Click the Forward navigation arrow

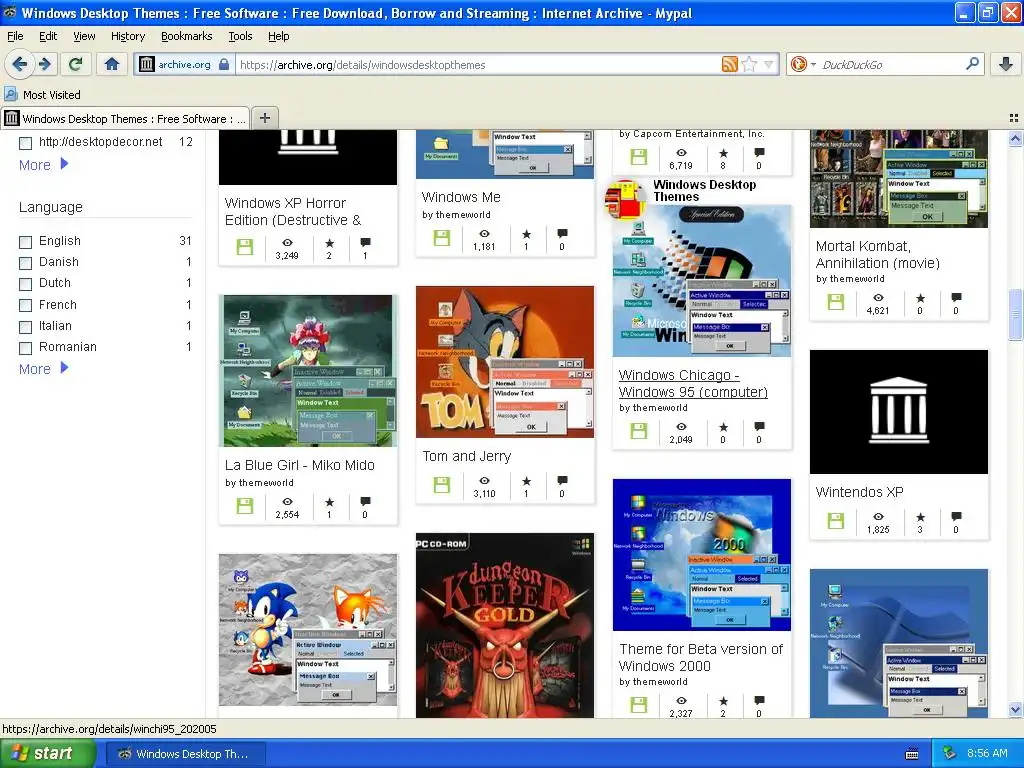tap(45, 64)
